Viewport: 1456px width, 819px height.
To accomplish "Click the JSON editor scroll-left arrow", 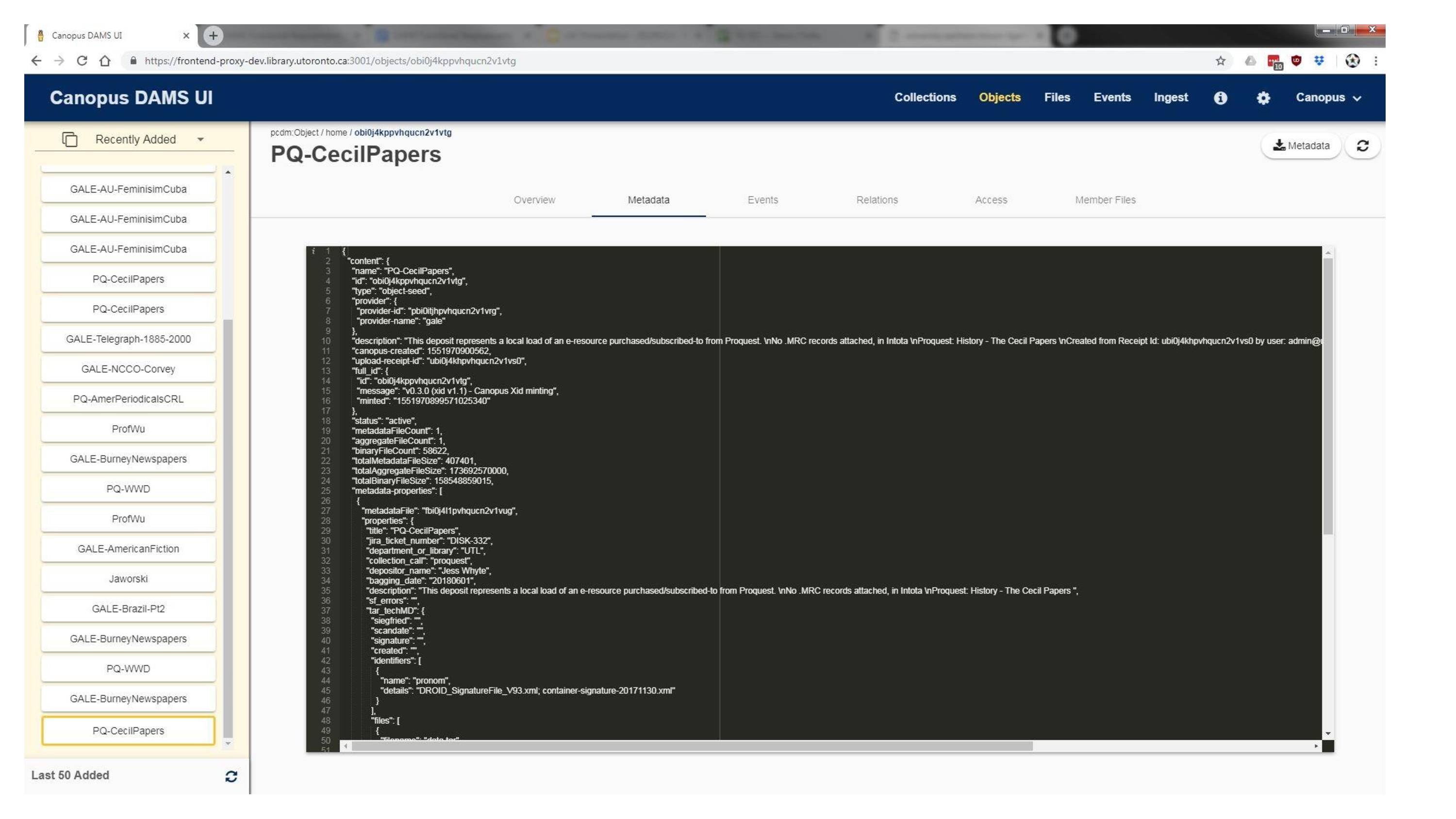I will click(x=346, y=746).
